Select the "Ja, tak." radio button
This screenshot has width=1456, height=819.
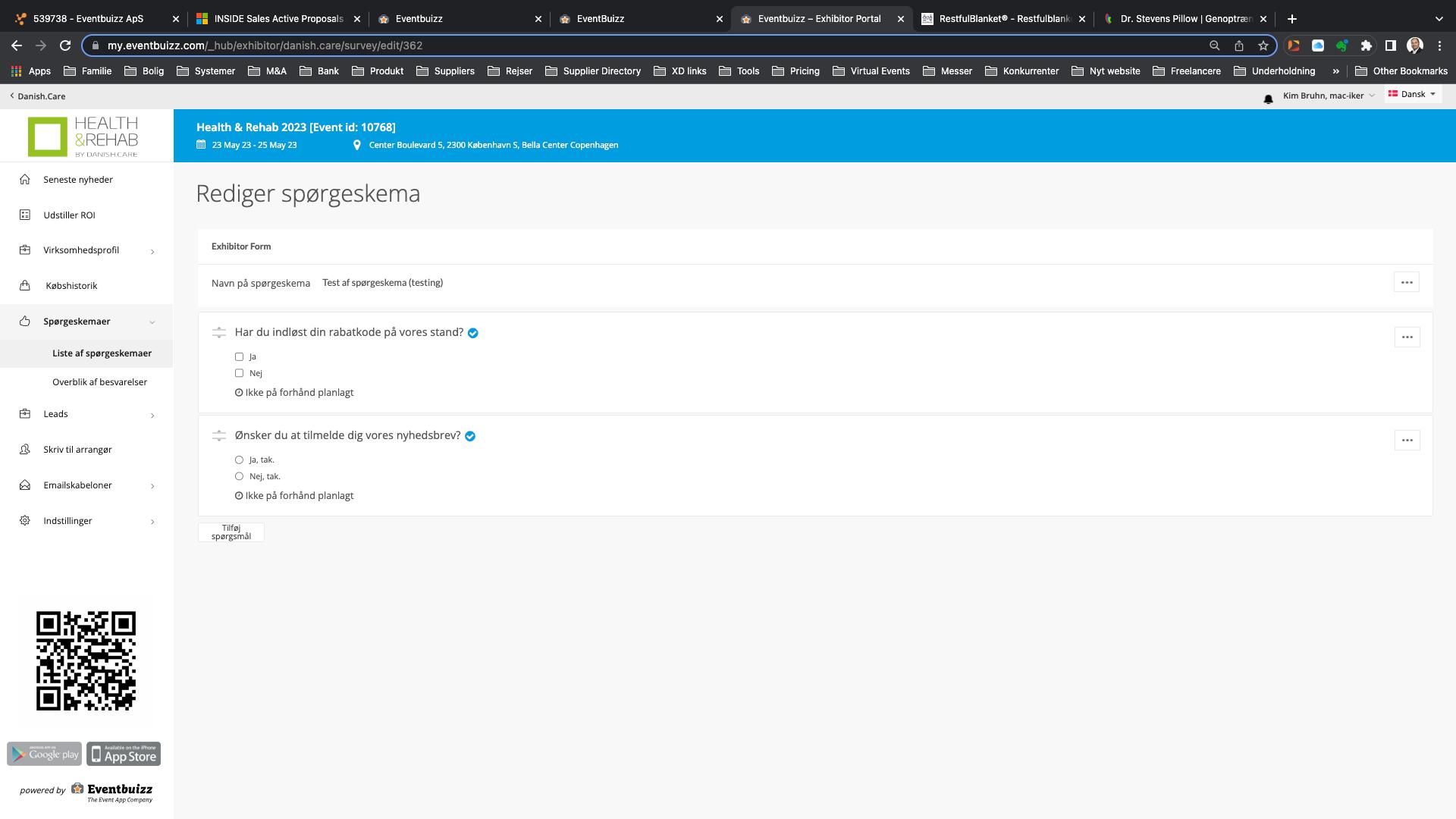239,460
